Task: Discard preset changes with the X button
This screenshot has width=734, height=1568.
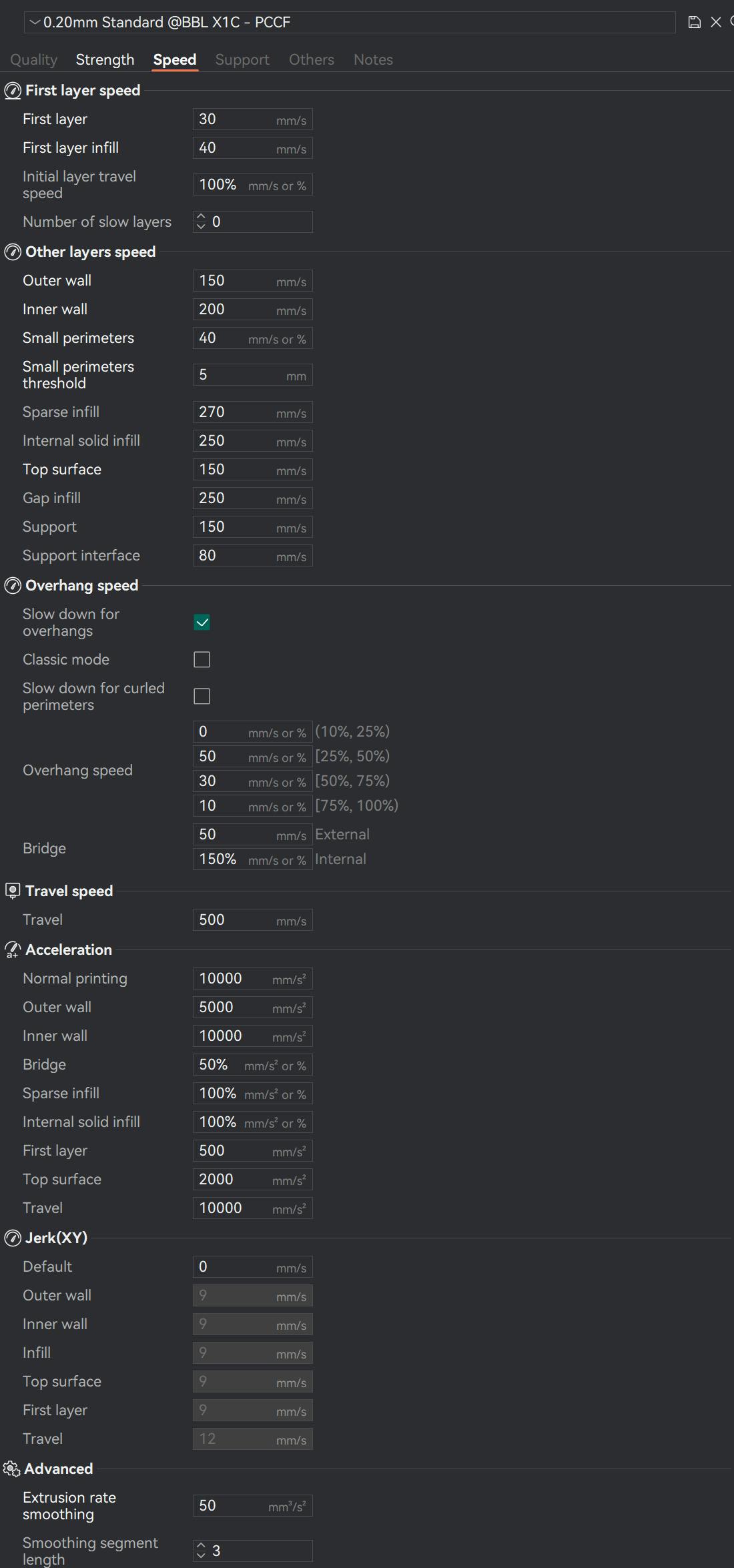Action: [x=716, y=23]
